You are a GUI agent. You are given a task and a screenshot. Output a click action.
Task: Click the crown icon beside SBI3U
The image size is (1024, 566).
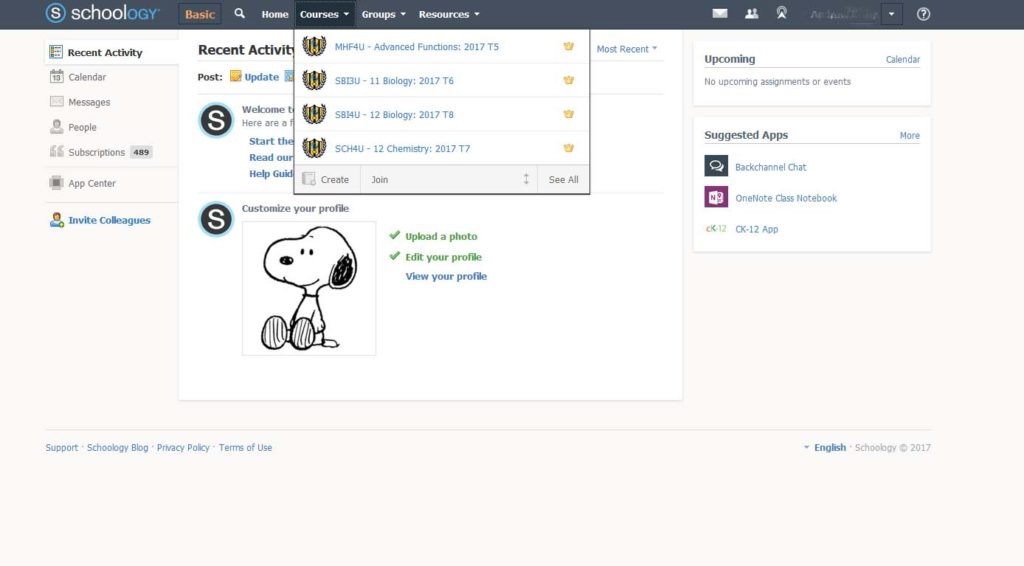[569, 80]
